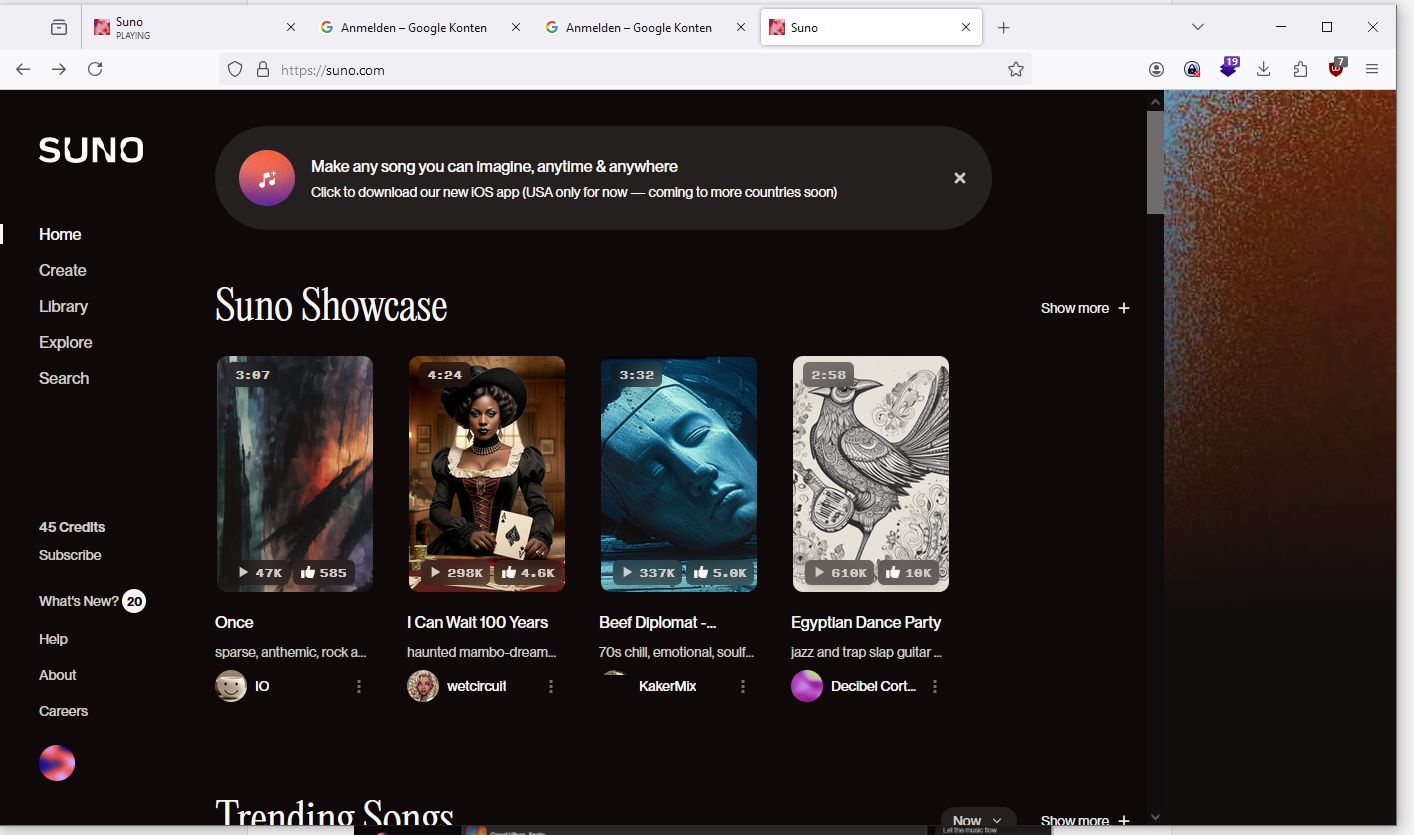Click the SUNO logo
Viewport: 1414px width, 835px height.
coord(91,150)
